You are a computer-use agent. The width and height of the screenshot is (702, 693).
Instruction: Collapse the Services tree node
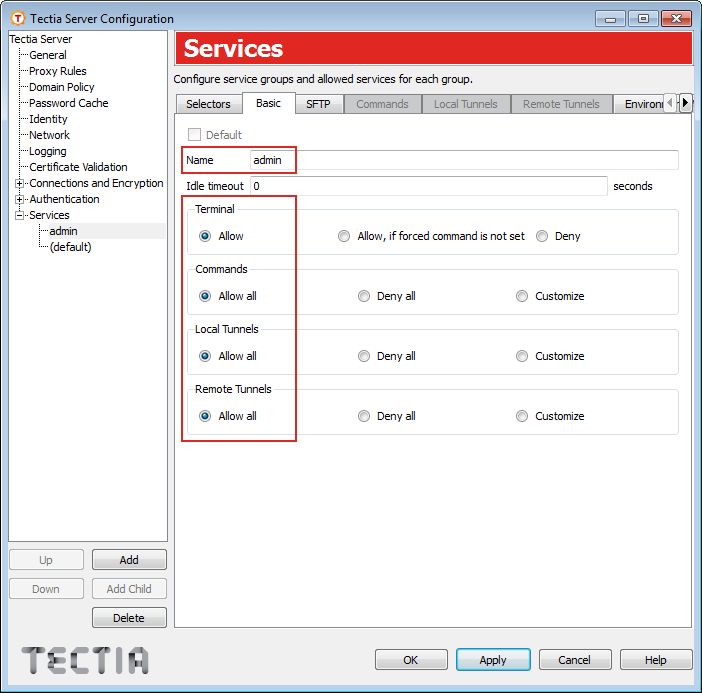[19, 215]
